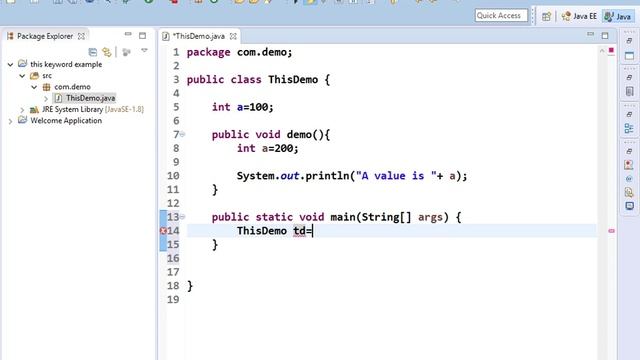Close the *ThisDemo.java editor tab
Image resolution: width=640 pixels, height=360 pixels.
[233, 36]
